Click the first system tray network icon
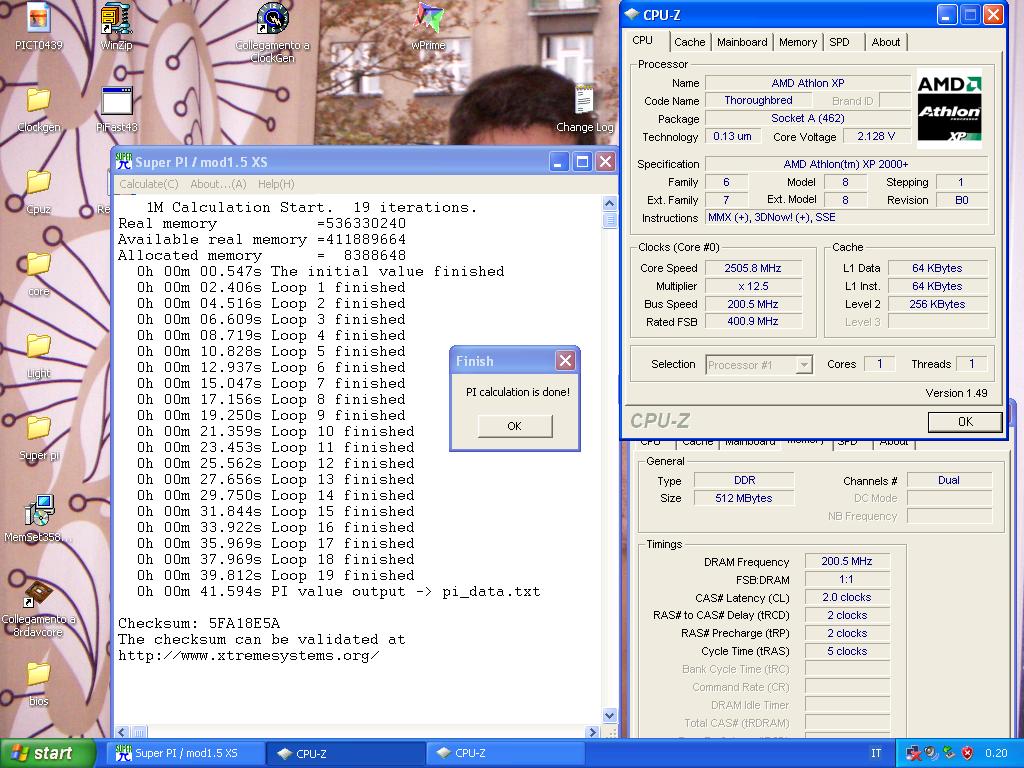 tap(913, 753)
